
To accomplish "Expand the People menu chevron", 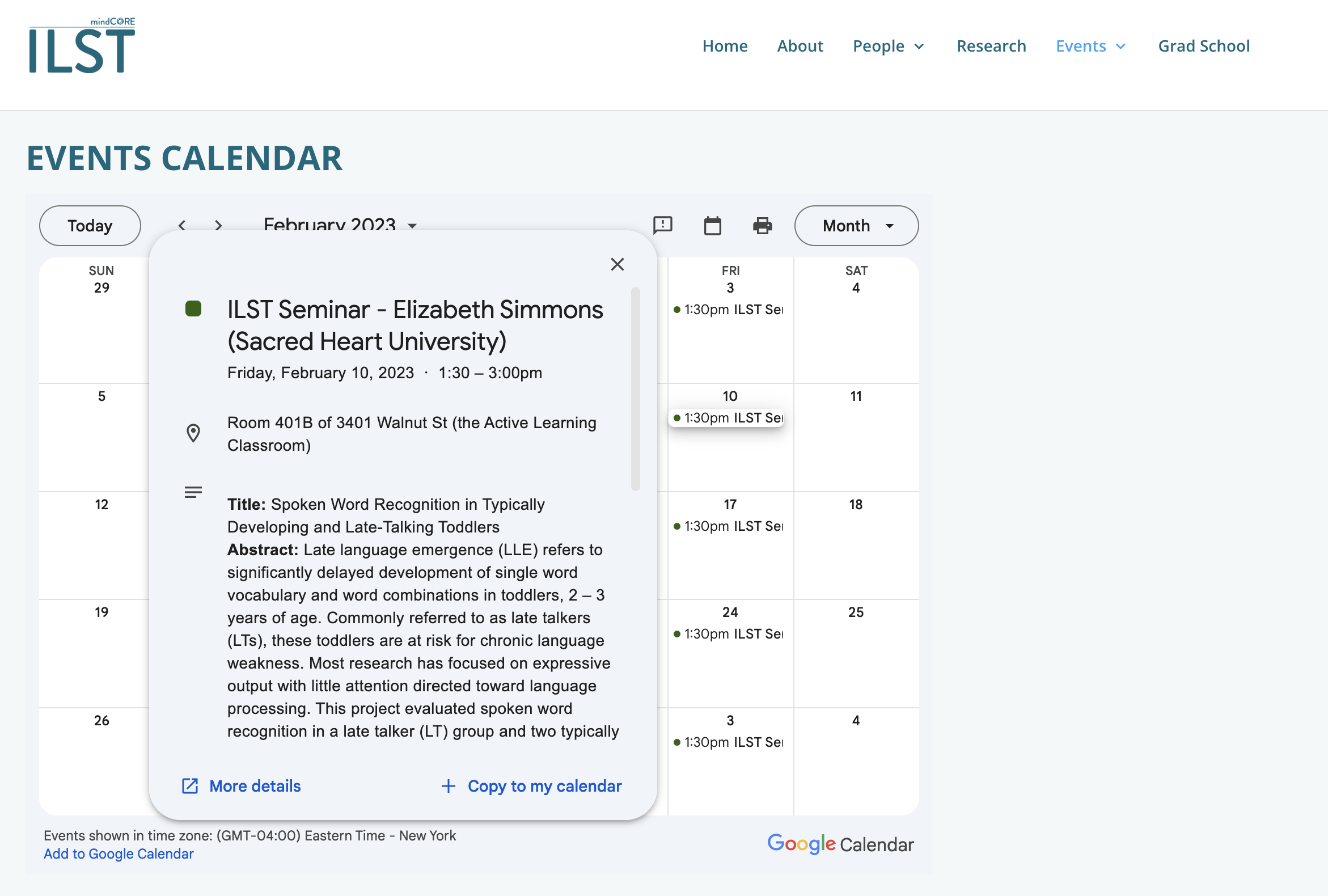I will point(919,47).
